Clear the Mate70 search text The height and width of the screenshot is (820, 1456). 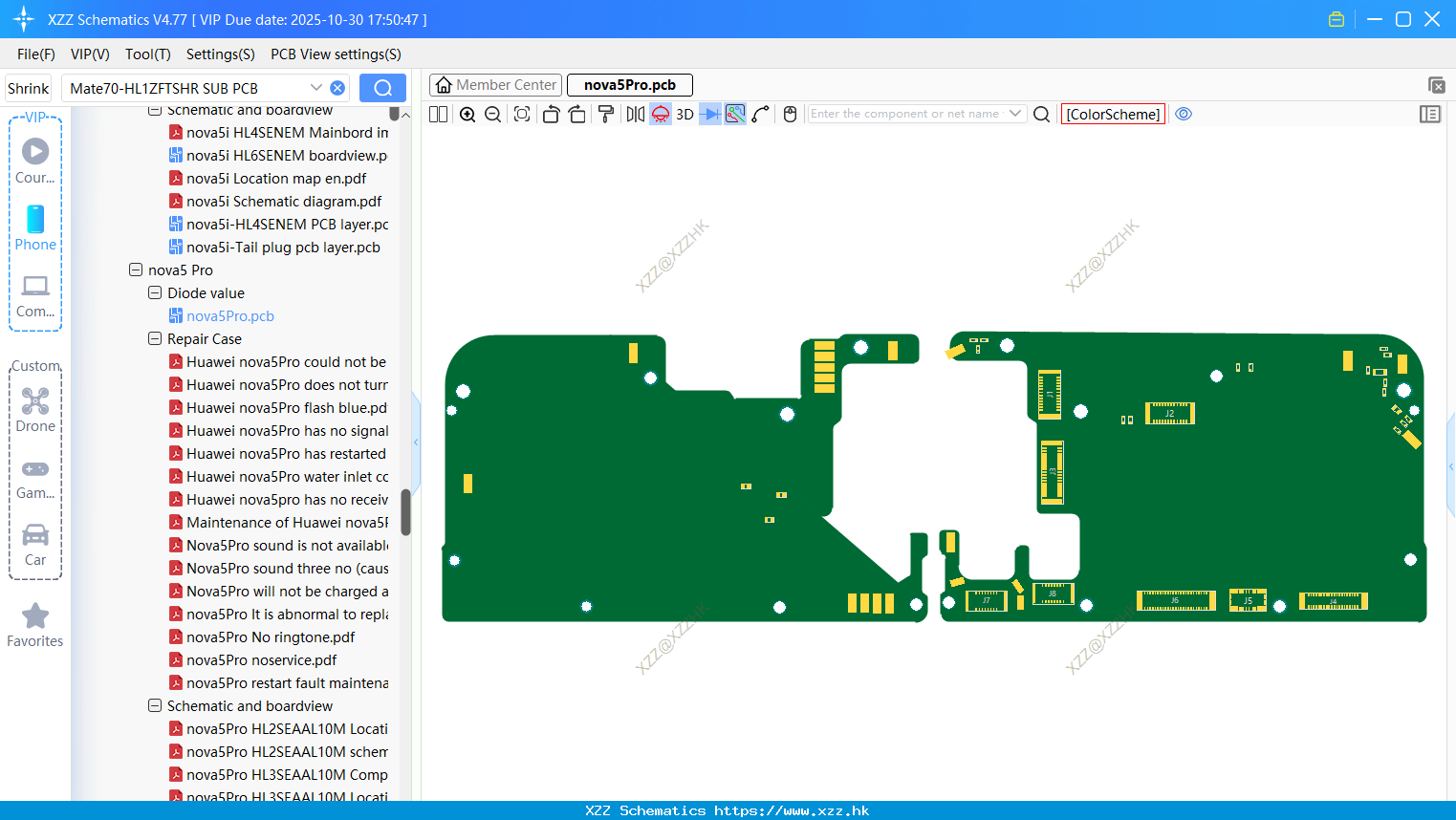point(337,88)
